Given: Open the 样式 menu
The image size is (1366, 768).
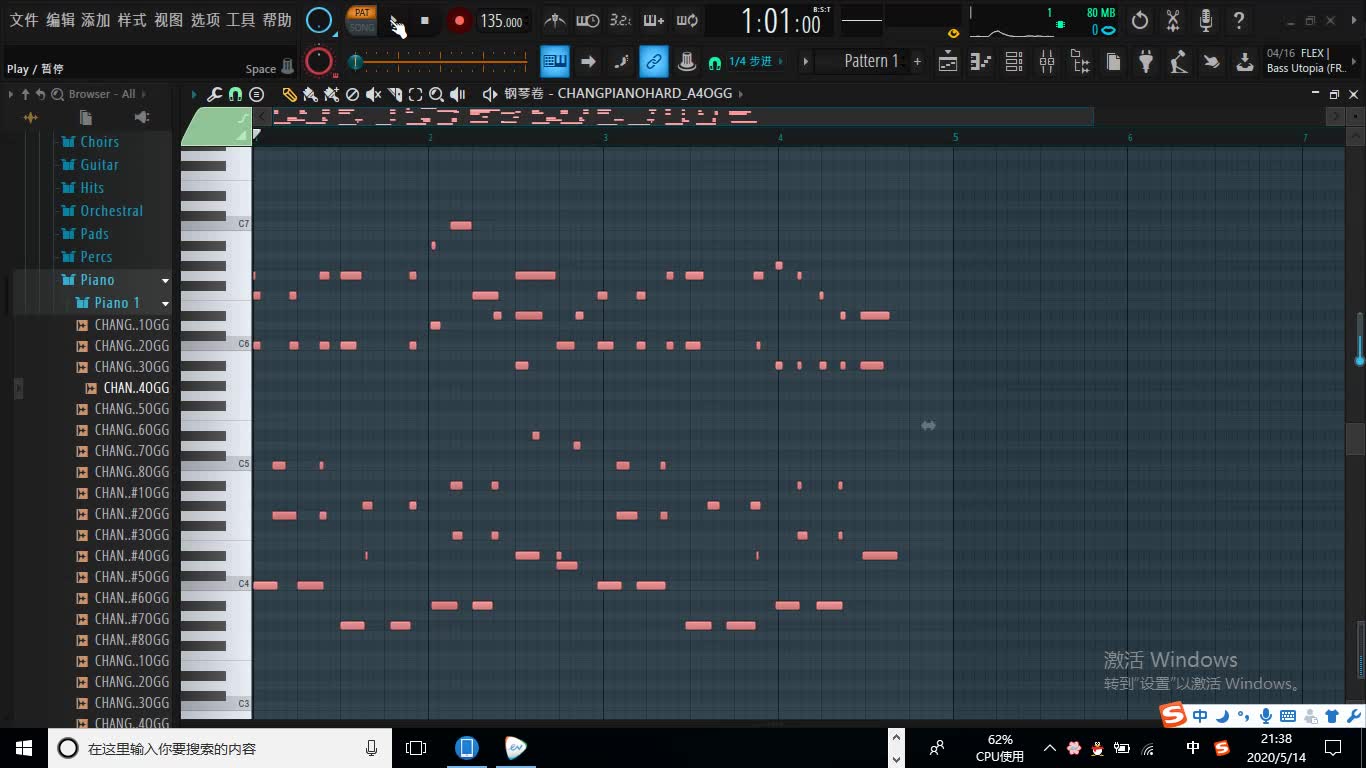Looking at the screenshot, I should click(x=132, y=20).
